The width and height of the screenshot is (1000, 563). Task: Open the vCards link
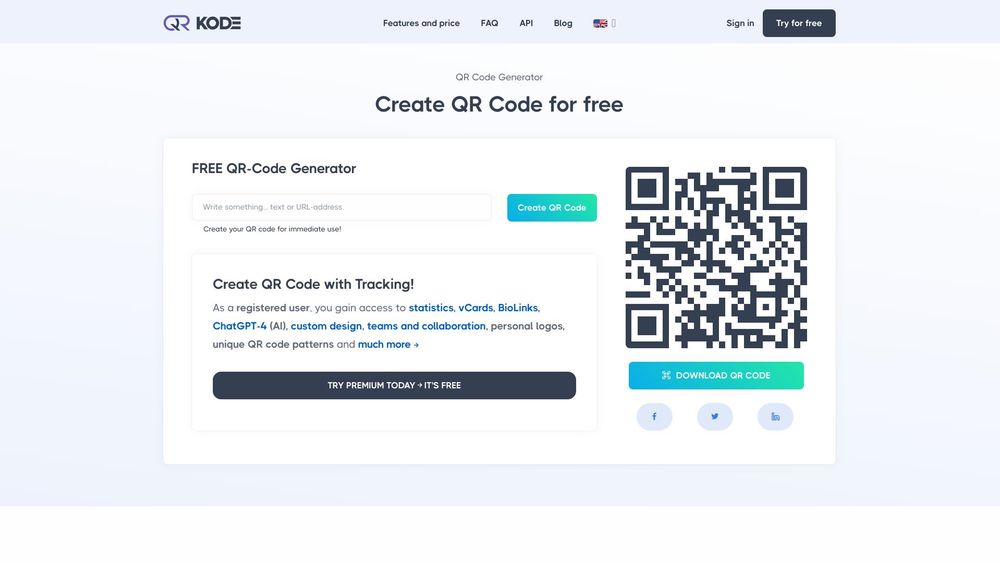tap(476, 307)
